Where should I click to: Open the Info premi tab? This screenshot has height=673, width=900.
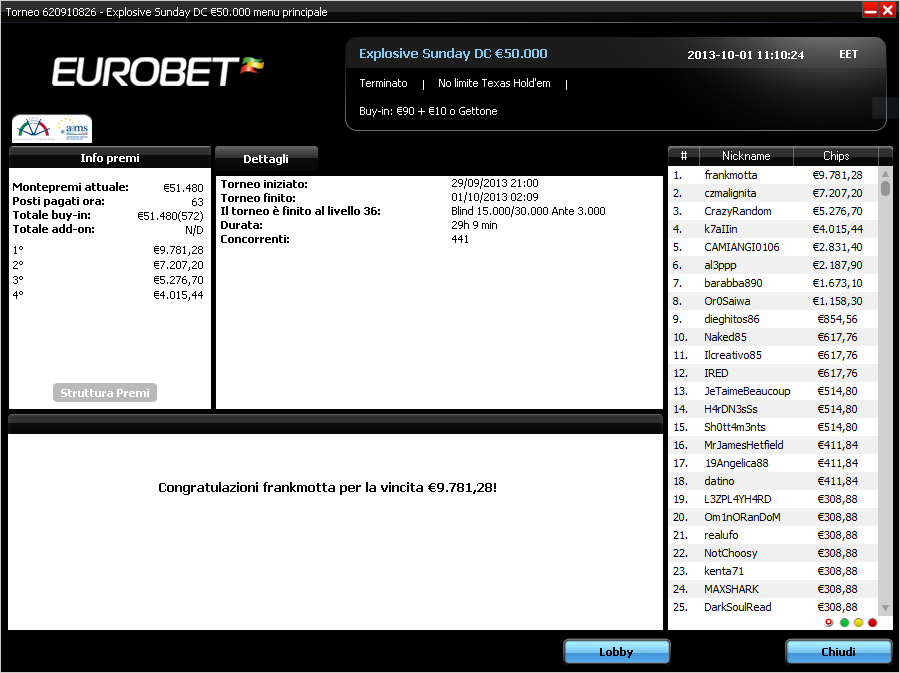click(x=110, y=158)
